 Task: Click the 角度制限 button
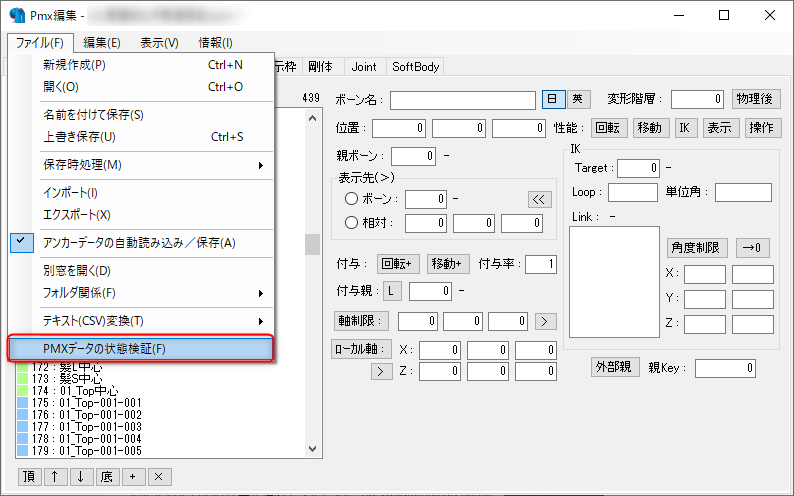click(697, 248)
